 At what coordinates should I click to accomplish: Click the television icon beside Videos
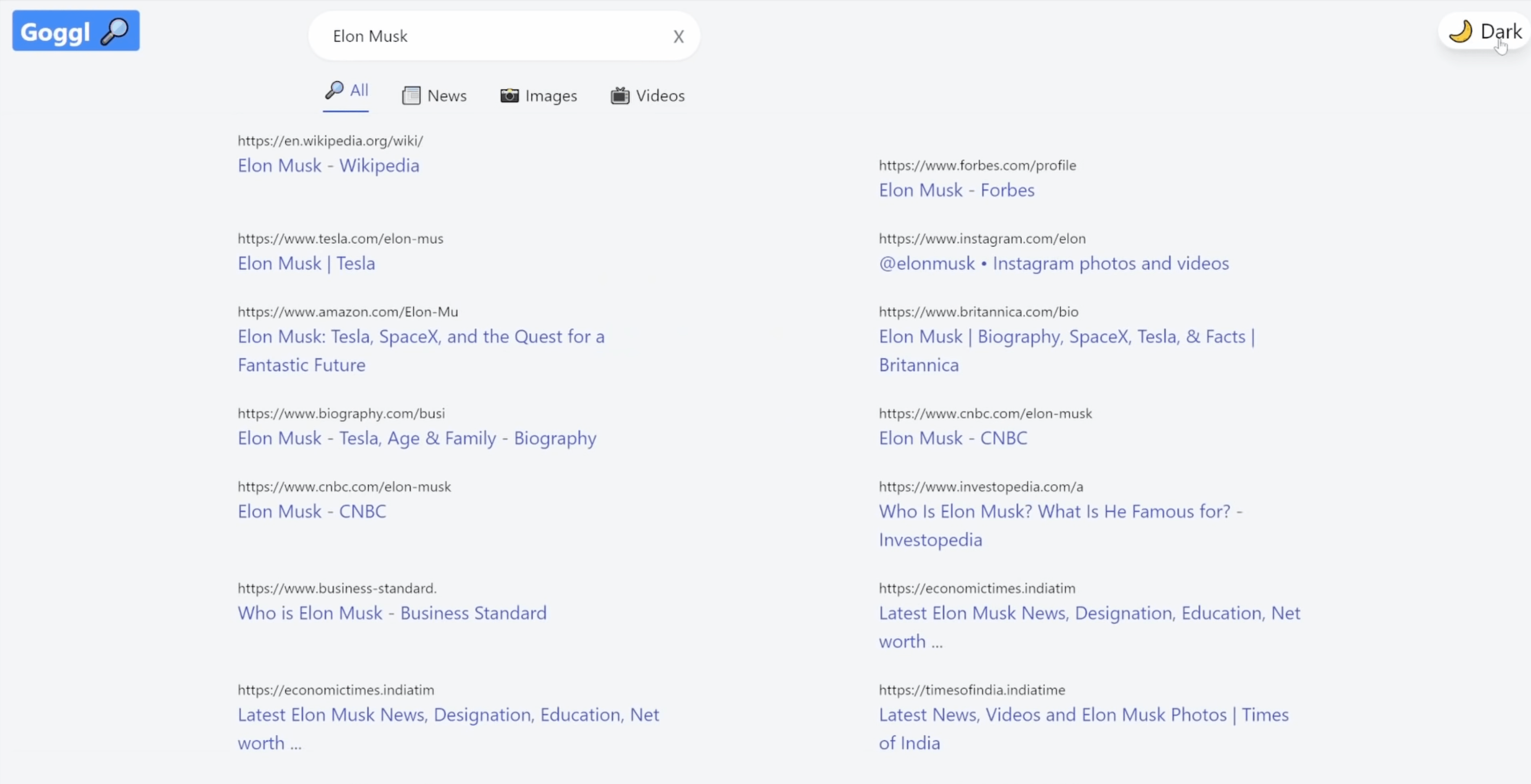(x=620, y=96)
